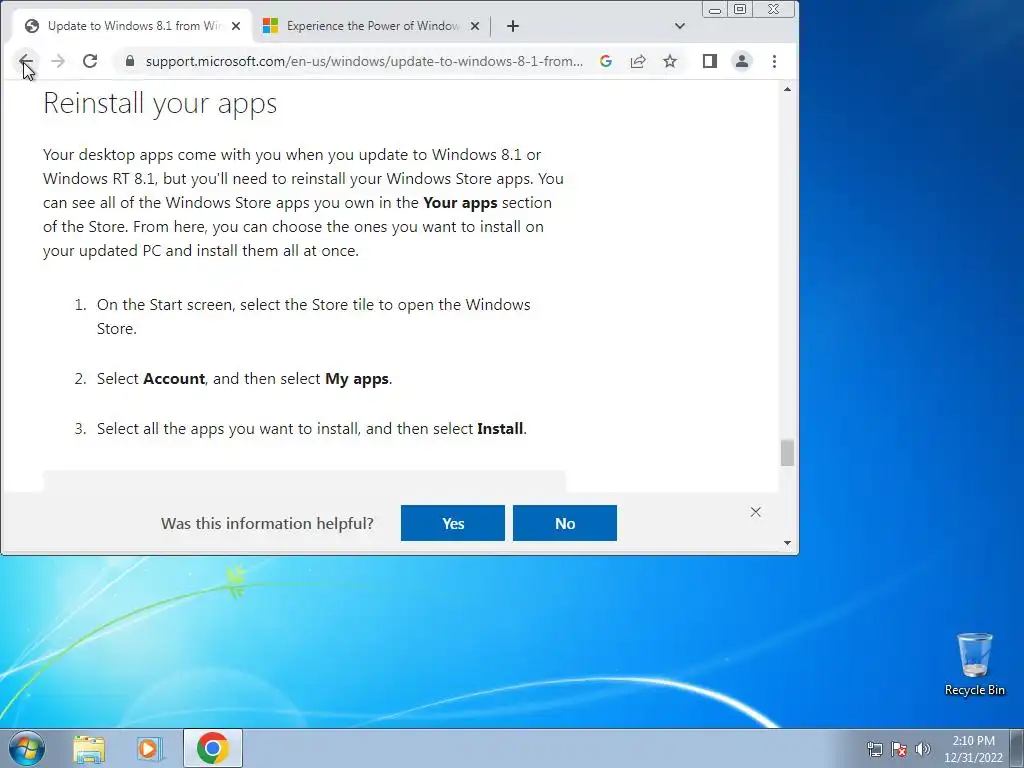Open the Chrome side panel
Image resolution: width=1024 pixels, height=768 pixels.
pos(710,61)
